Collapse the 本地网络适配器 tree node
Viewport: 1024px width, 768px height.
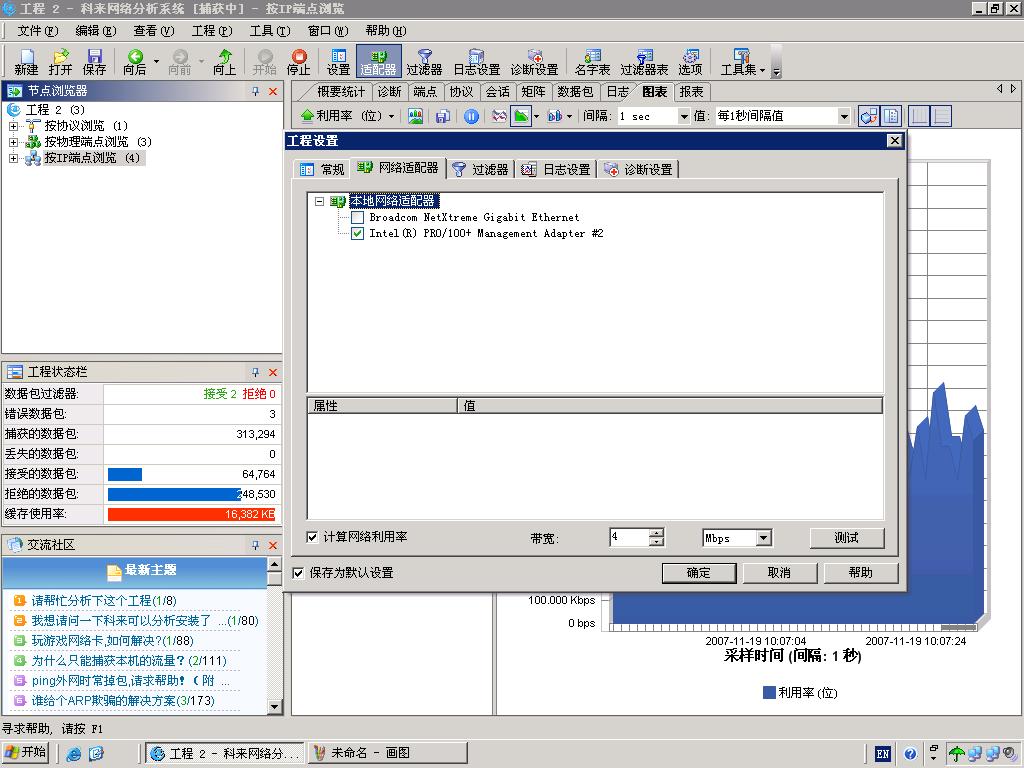point(319,201)
